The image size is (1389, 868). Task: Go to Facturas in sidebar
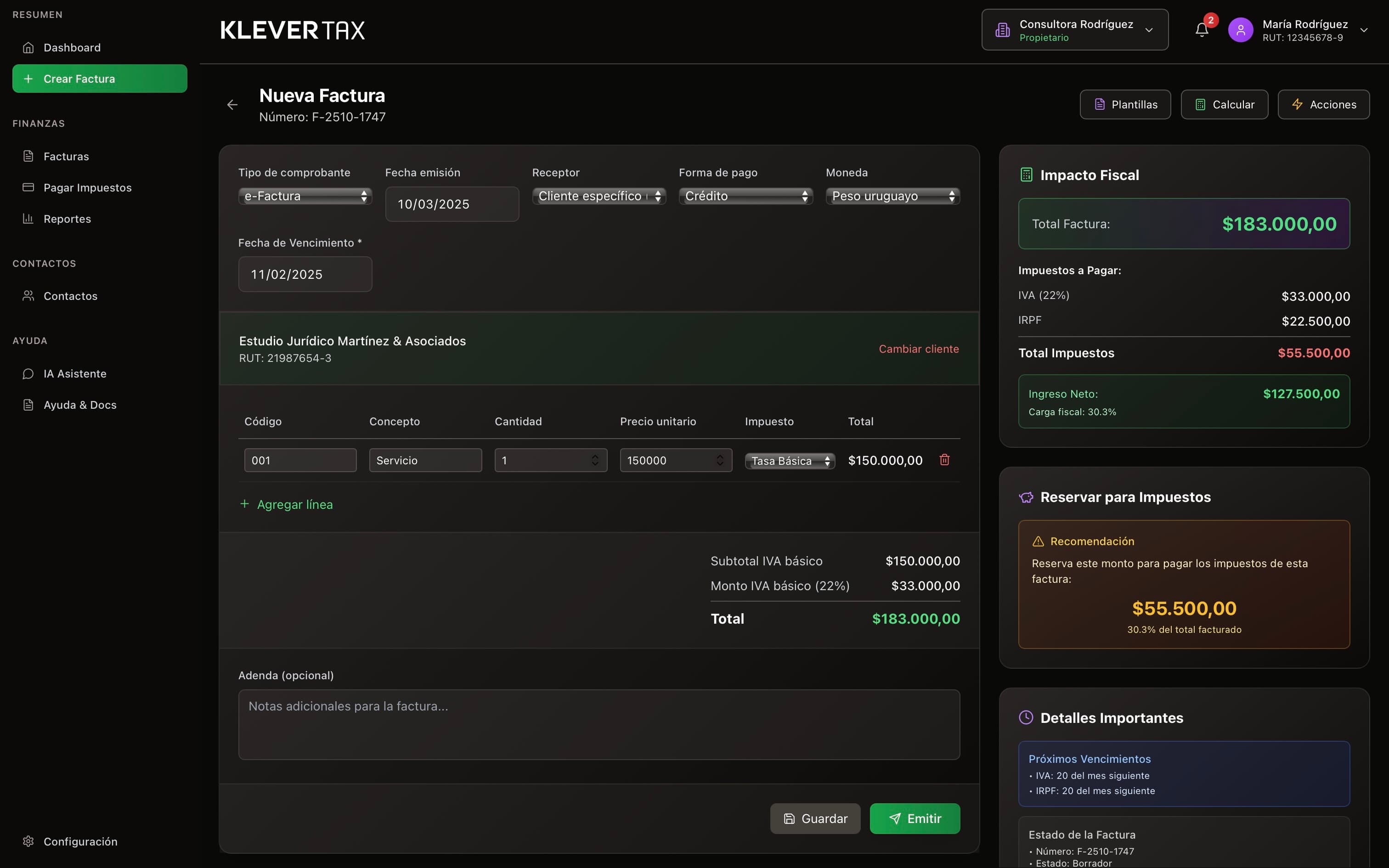pos(66,156)
